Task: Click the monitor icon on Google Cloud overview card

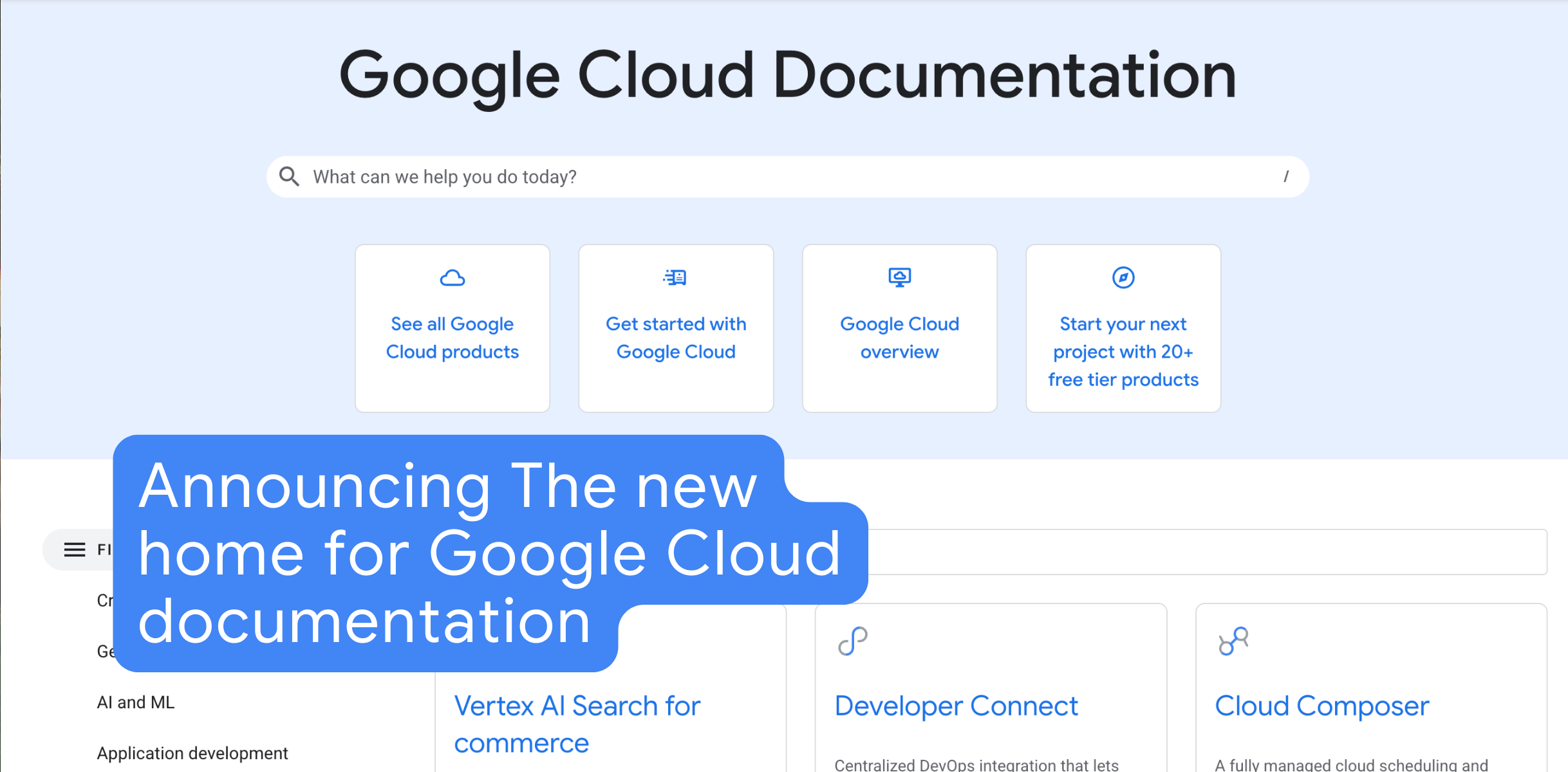Action: (x=899, y=277)
